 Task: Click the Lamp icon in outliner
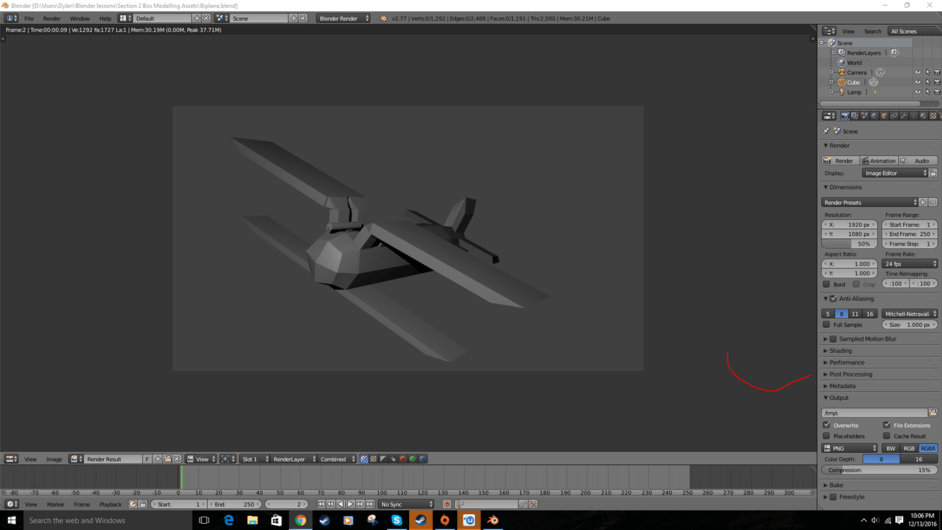(842, 92)
